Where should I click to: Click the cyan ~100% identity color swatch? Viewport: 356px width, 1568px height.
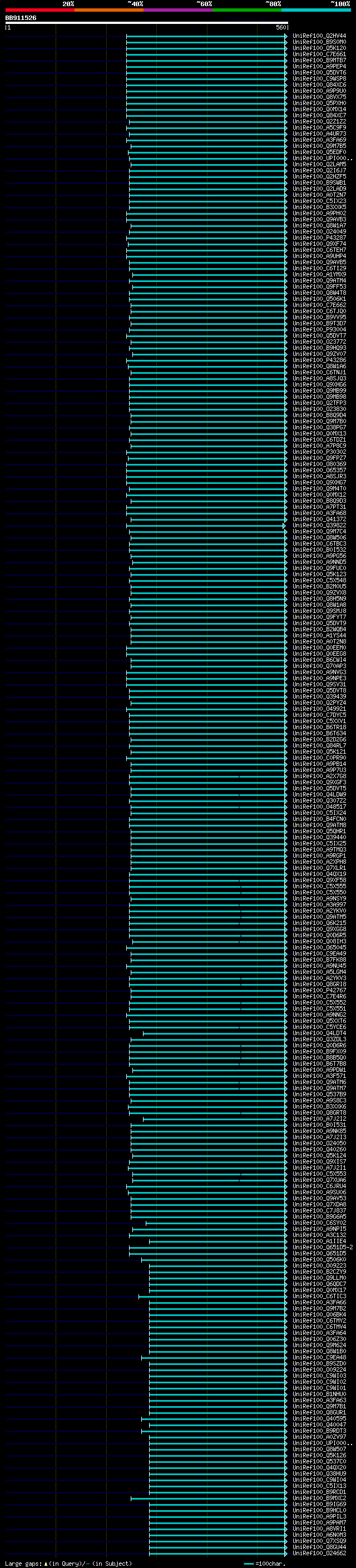[316, 10]
